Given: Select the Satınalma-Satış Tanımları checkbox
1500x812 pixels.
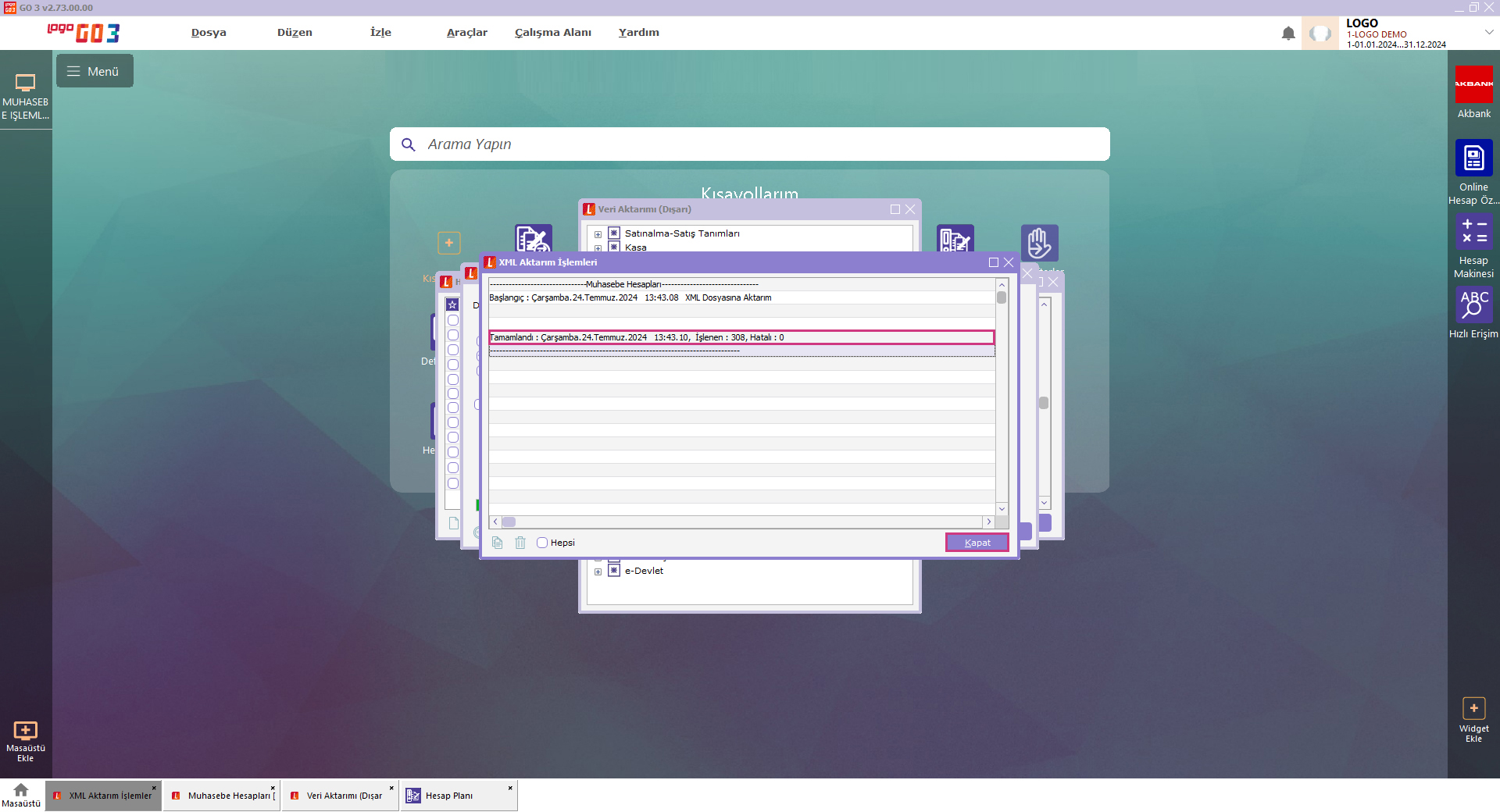Looking at the screenshot, I should click(x=614, y=233).
